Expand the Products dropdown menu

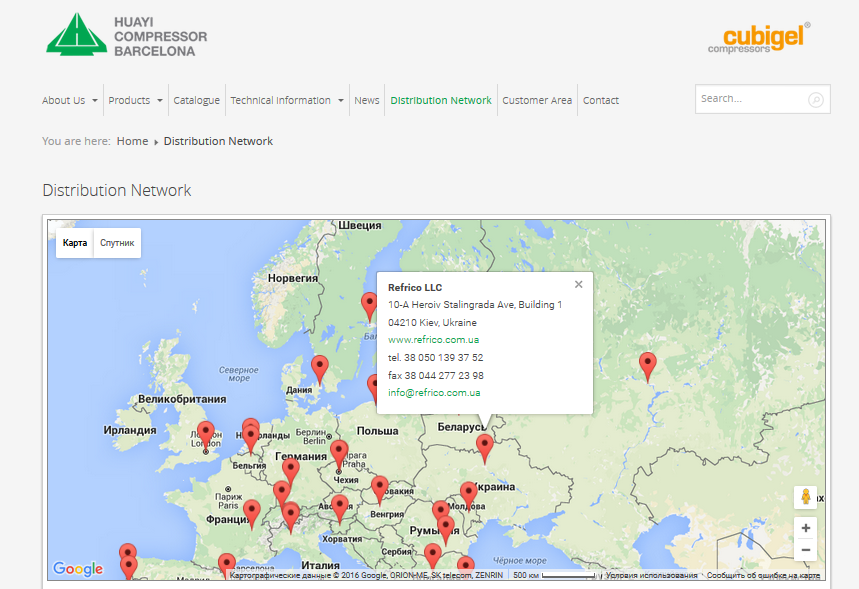click(x=135, y=100)
